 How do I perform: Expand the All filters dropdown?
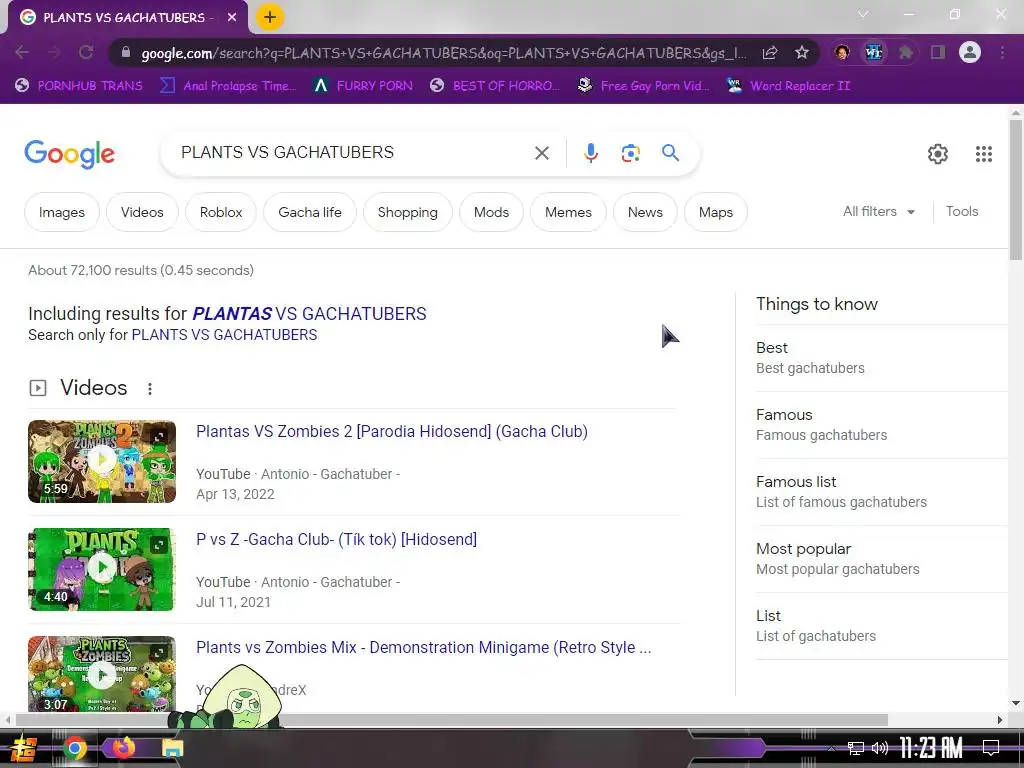coord(878,212)
